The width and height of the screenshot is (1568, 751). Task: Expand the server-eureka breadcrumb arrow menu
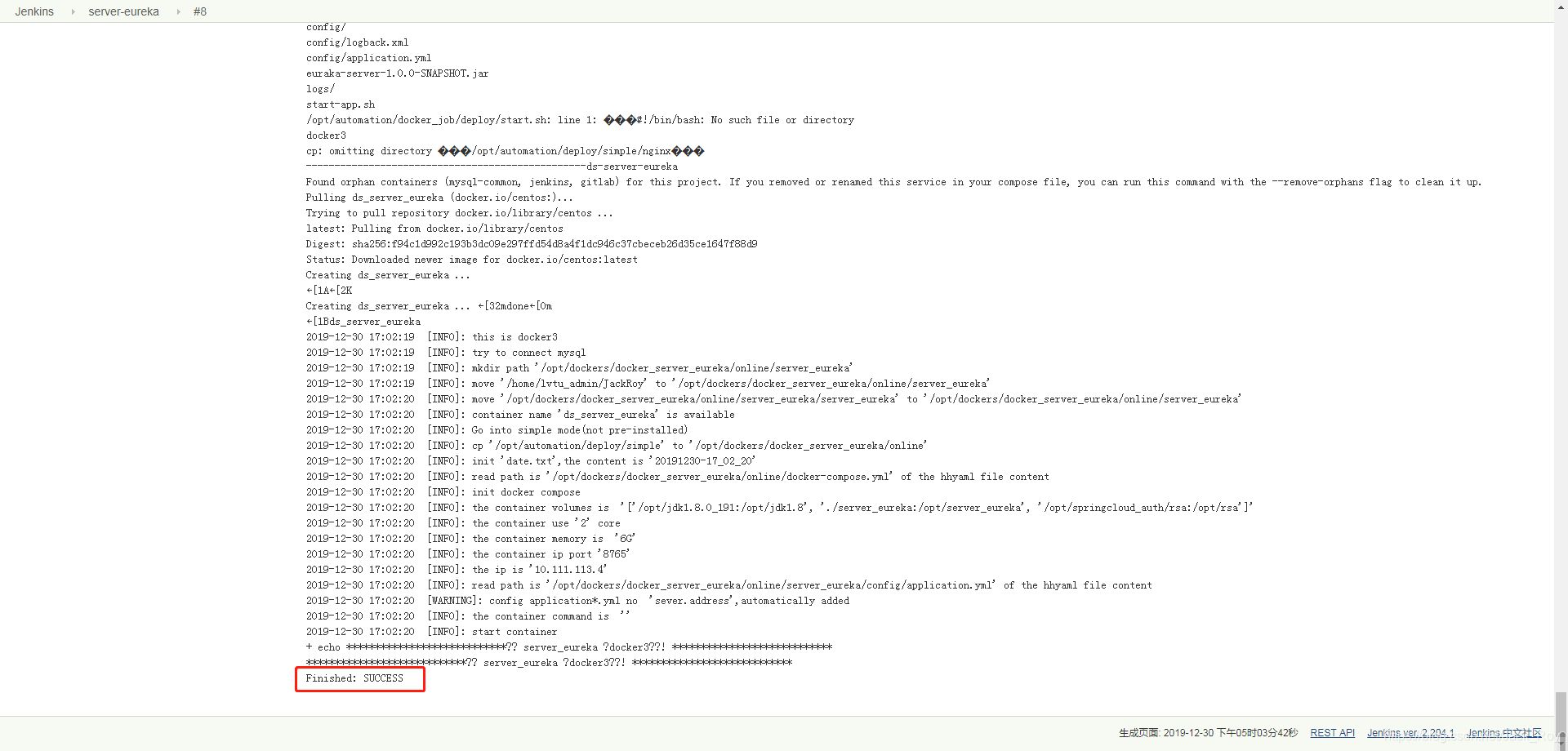pos(178,11)
